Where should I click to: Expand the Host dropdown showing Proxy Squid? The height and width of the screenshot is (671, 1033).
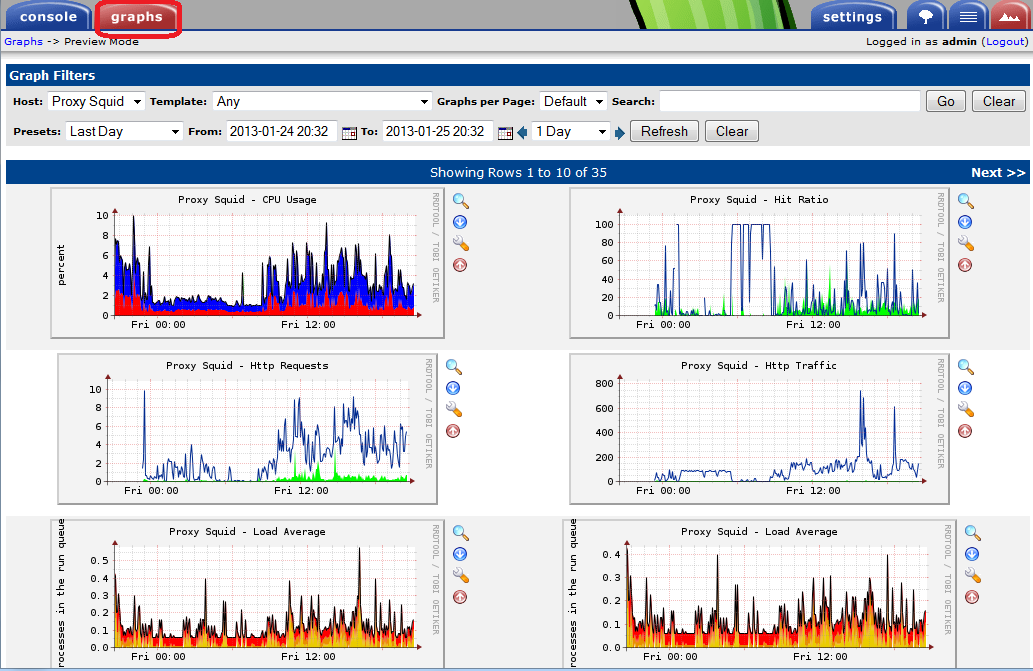coord(96,101)
